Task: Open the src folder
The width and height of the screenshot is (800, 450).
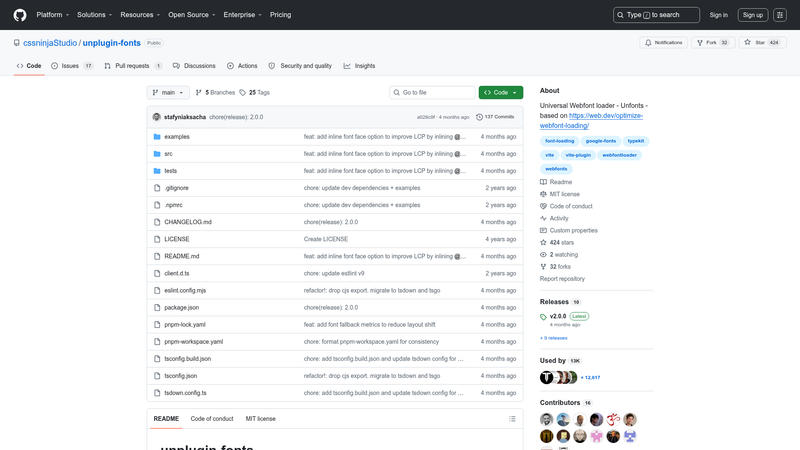Action: point(168,154)
